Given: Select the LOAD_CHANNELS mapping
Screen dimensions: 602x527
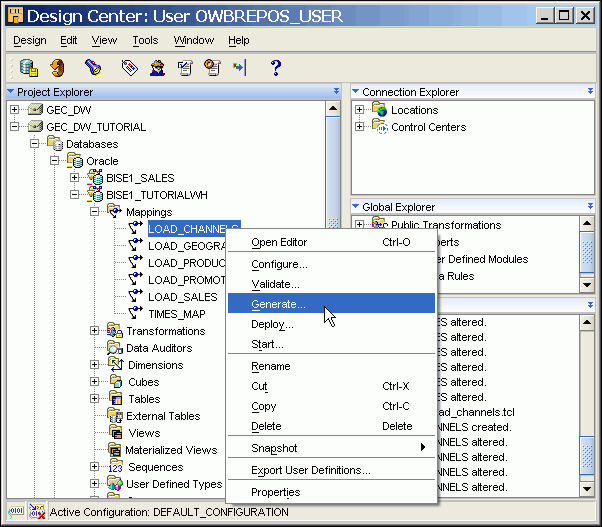Looking at the screenshot, I should click(x=194, y=228).
